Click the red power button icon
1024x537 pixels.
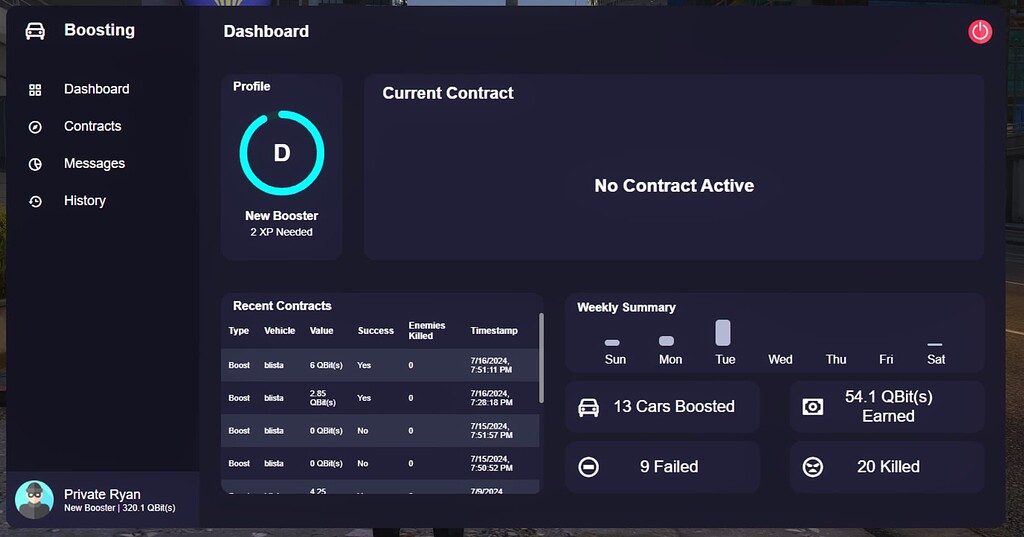(980, 32)
